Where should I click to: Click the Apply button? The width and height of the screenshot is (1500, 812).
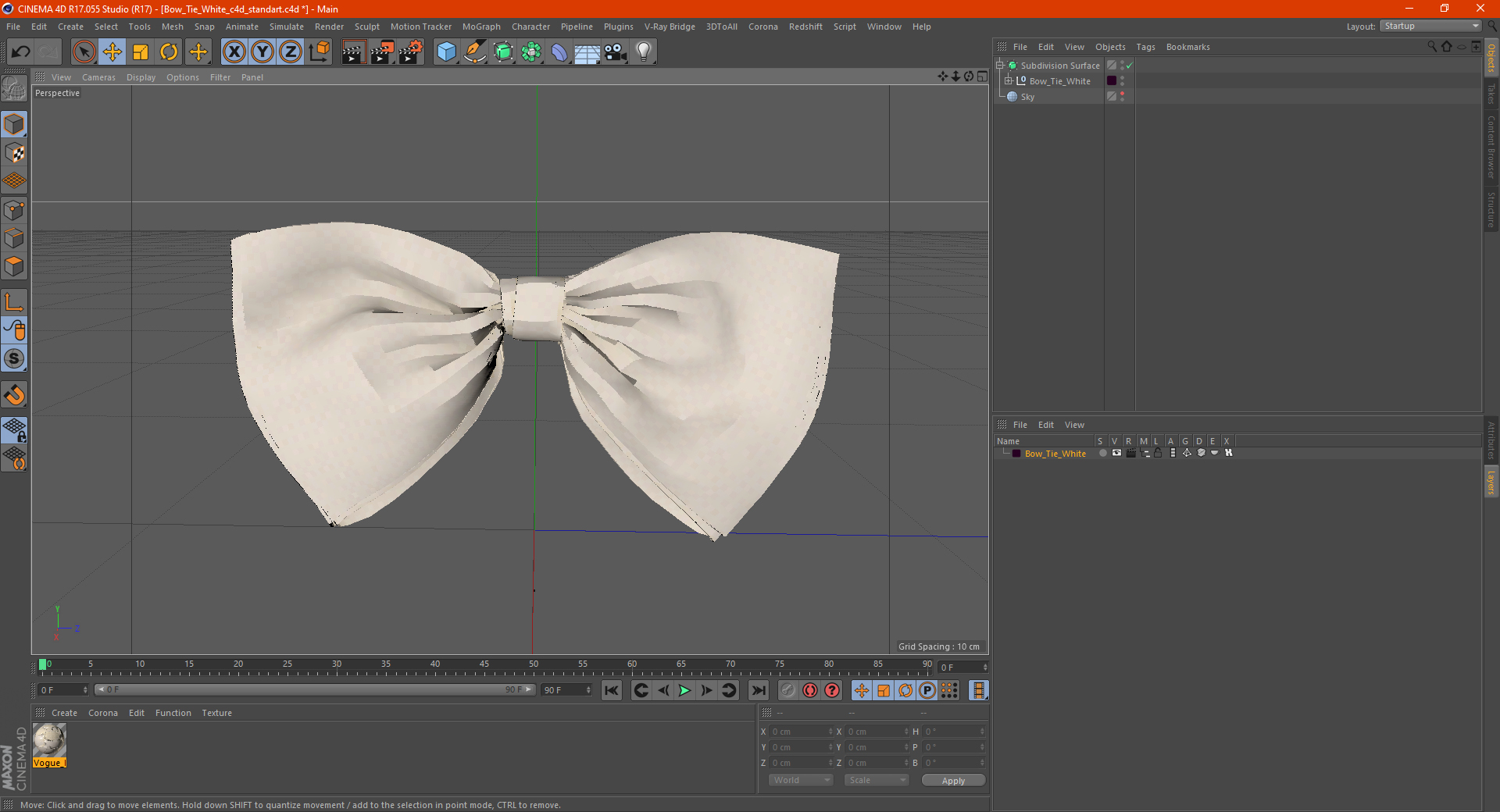[x=953, y=781]
